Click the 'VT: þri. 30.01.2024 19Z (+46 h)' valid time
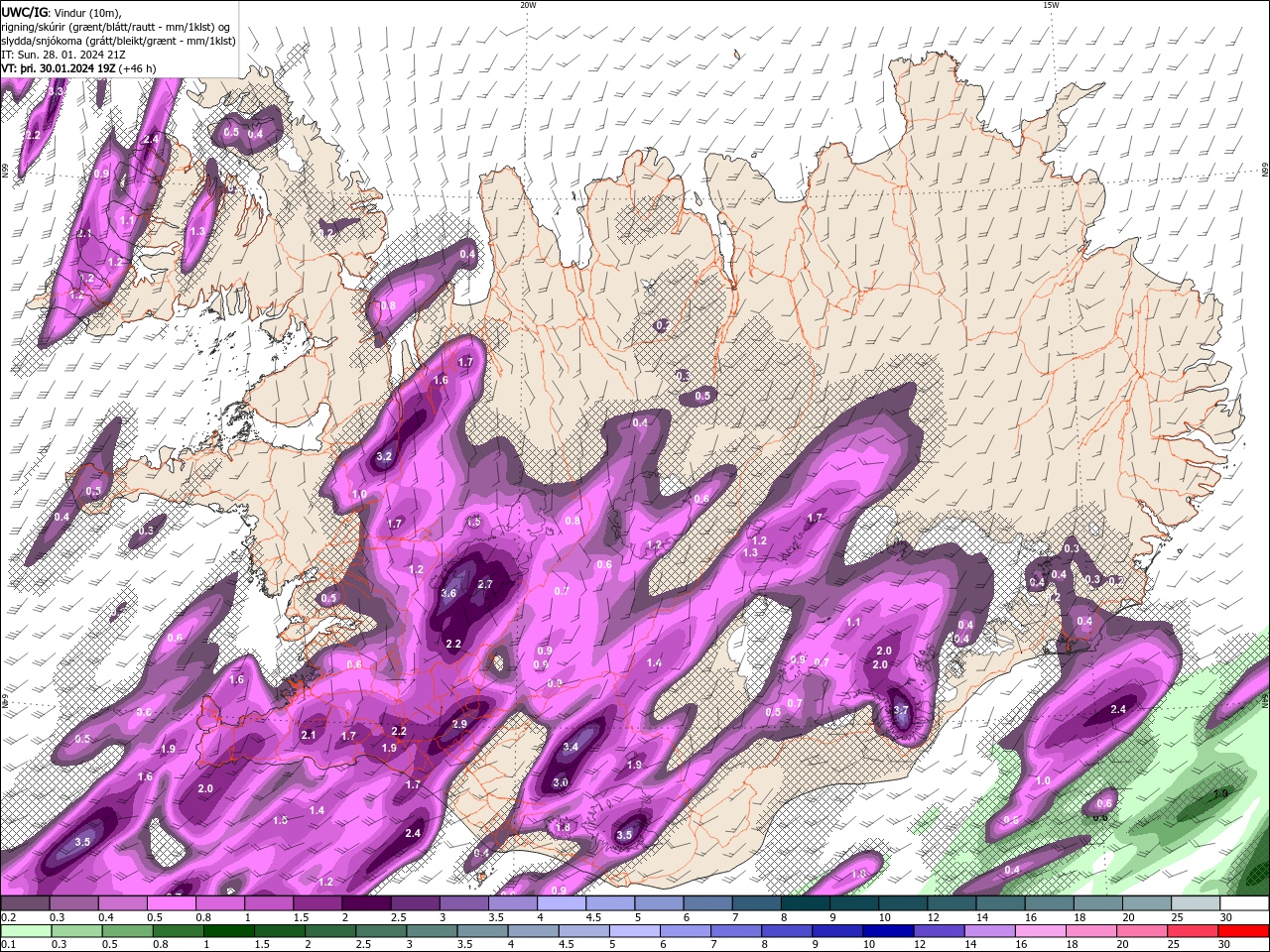Viewport: 1270px width, 952px height. tap(78, 68)
